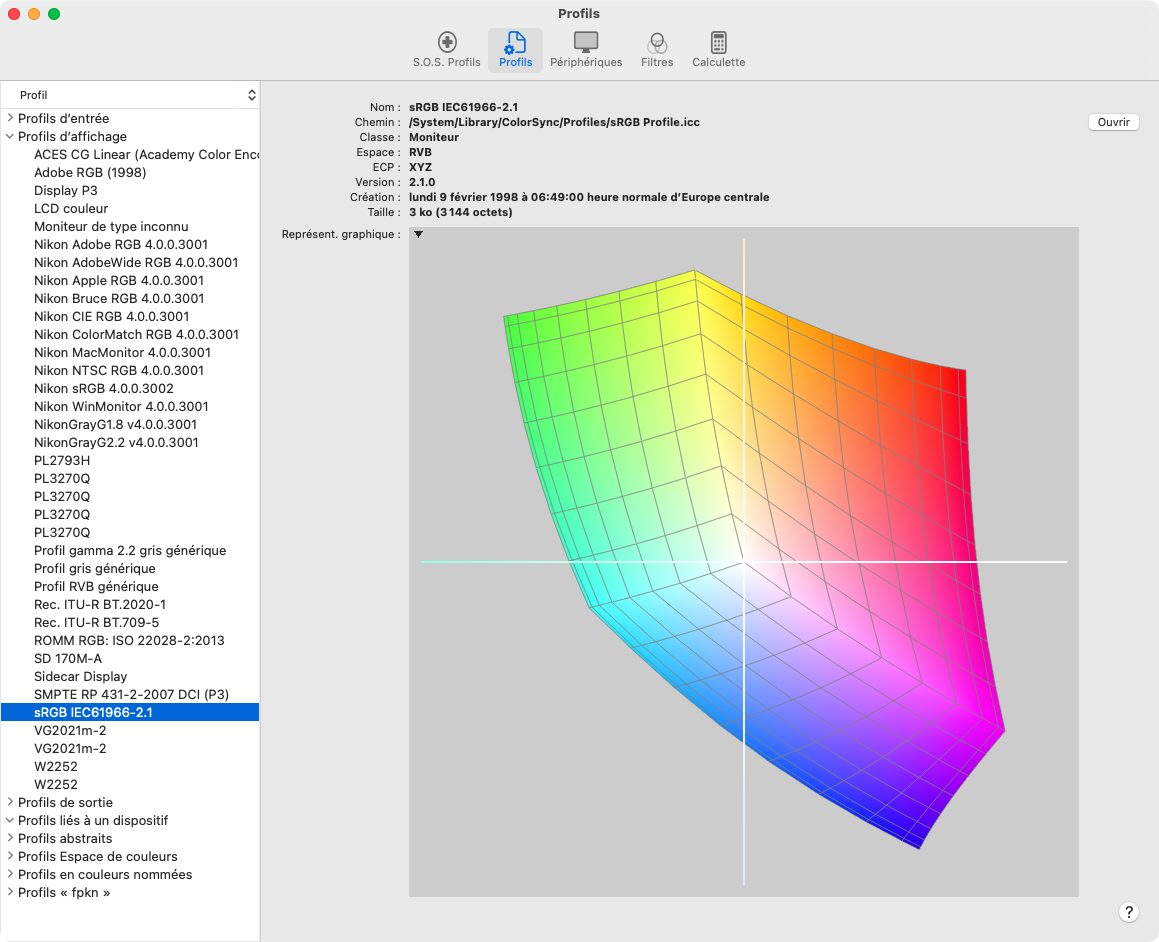Collapse the Profils d'affichage section
The image size is (1159, 942).
[x=10, y=136]
